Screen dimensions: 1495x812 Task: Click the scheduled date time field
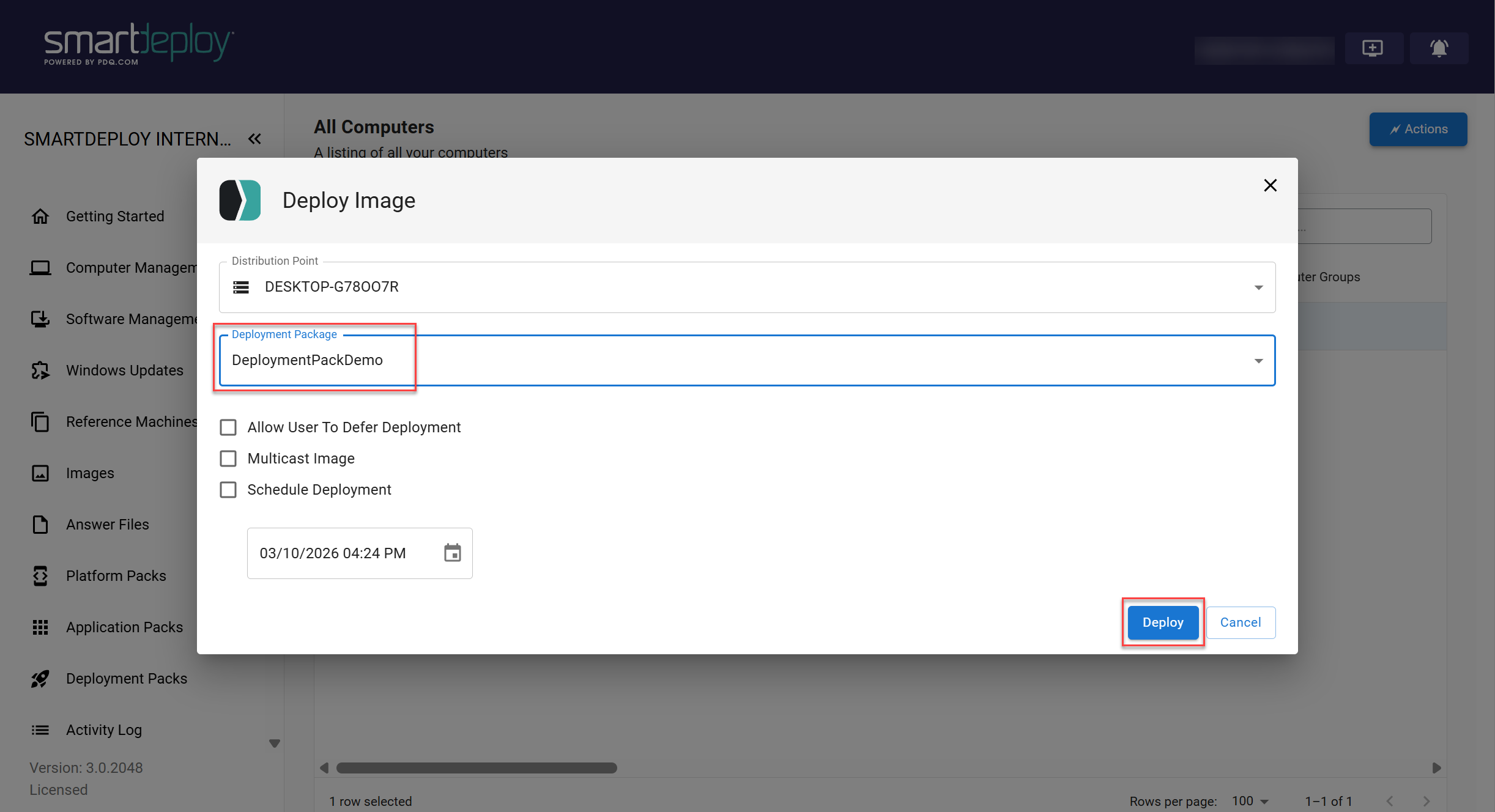[x=333, y=553]
